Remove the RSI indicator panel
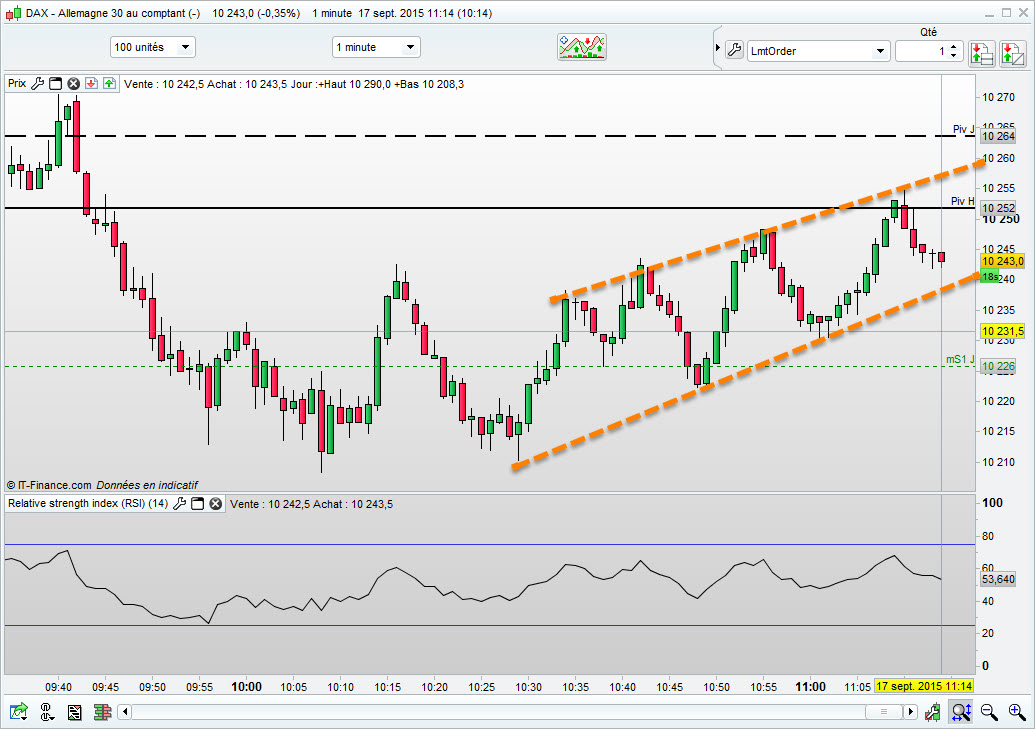This screenshot has width=1035, height=729. click(x=215, y=503)
